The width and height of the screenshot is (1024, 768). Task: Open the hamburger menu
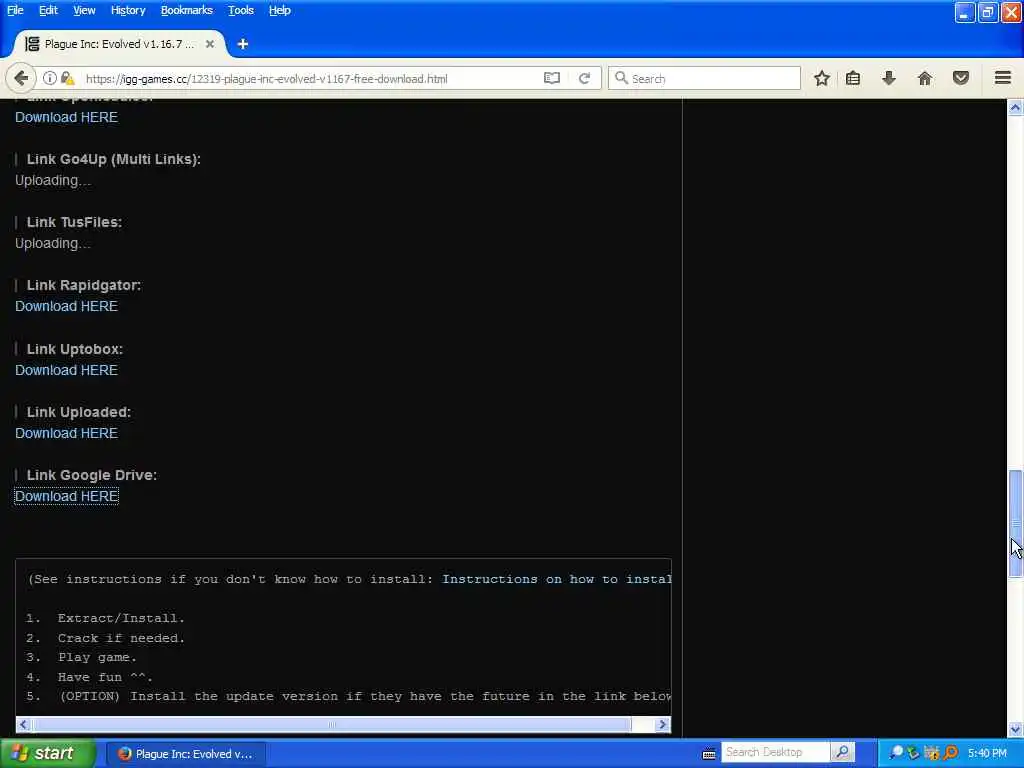(1003, 78)
